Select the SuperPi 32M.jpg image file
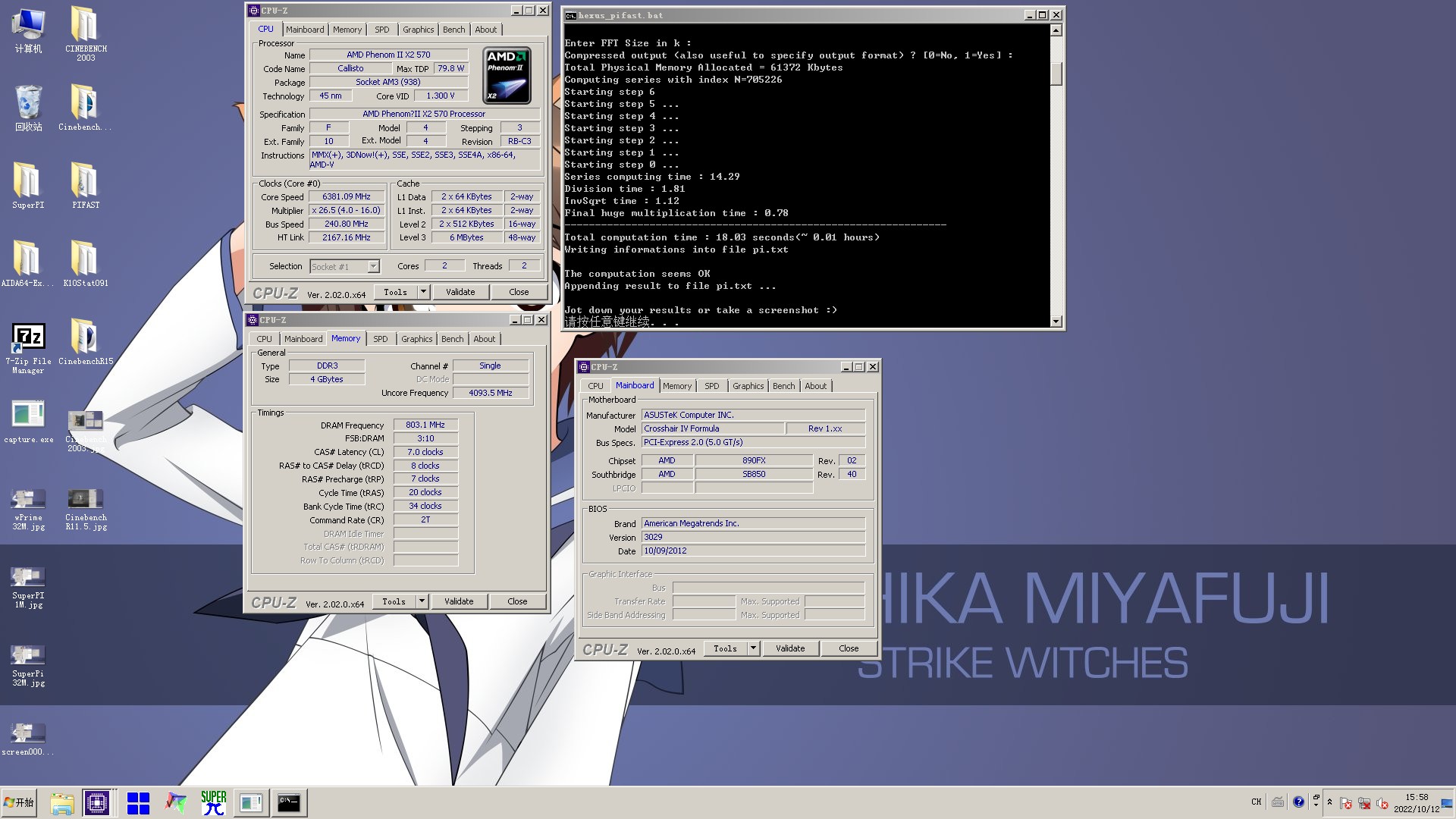 pyautogui.click(x=28, y=666)
